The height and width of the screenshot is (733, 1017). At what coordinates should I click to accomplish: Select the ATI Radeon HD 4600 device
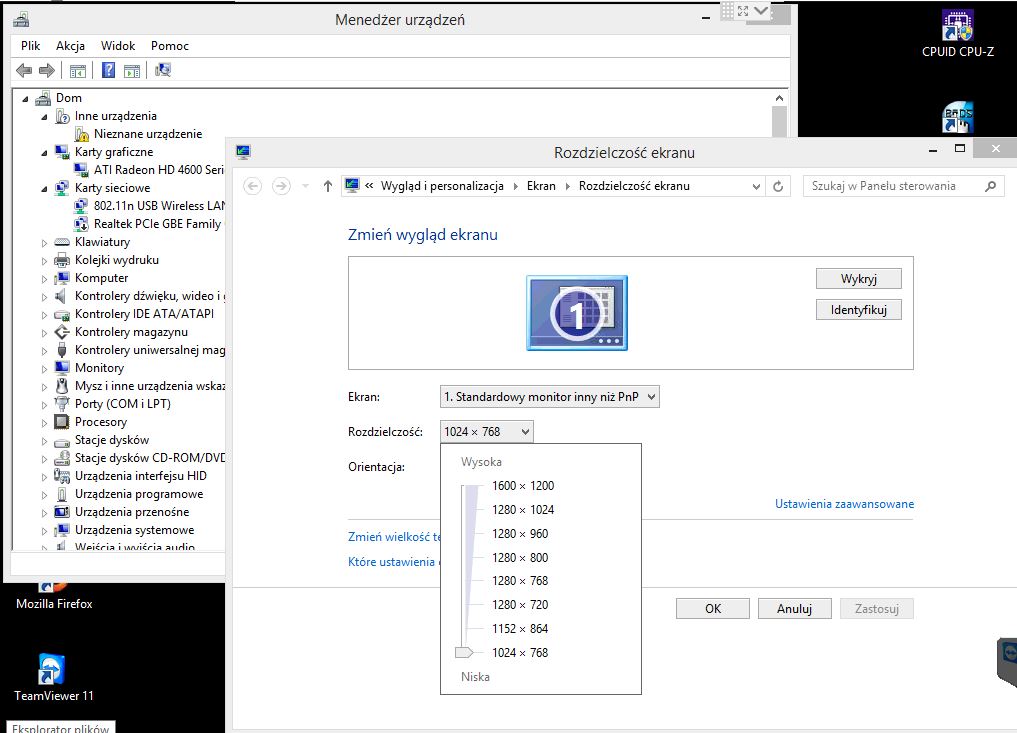[156, 169]
